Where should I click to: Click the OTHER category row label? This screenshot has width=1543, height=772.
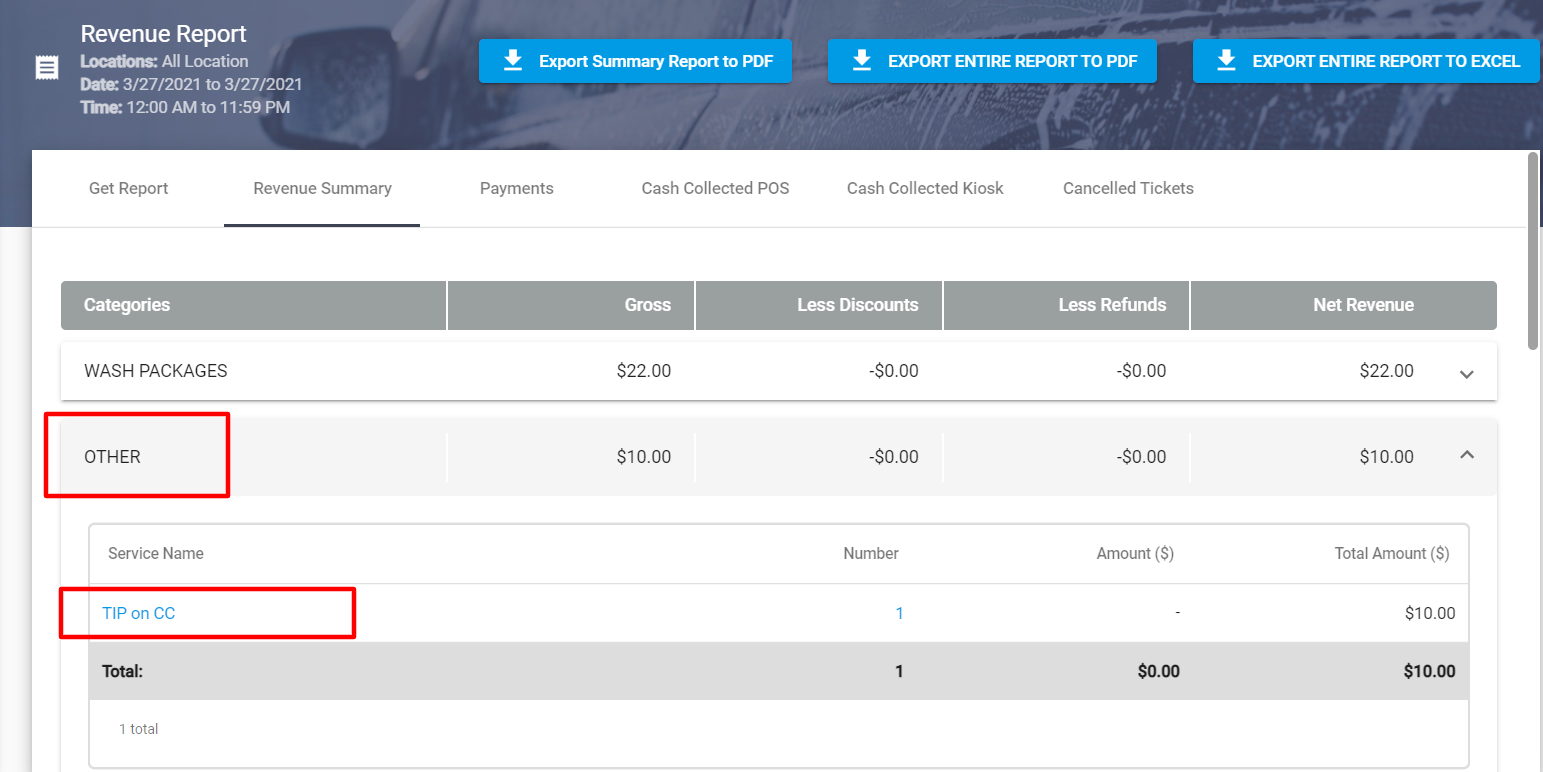(x=112, y=457)
